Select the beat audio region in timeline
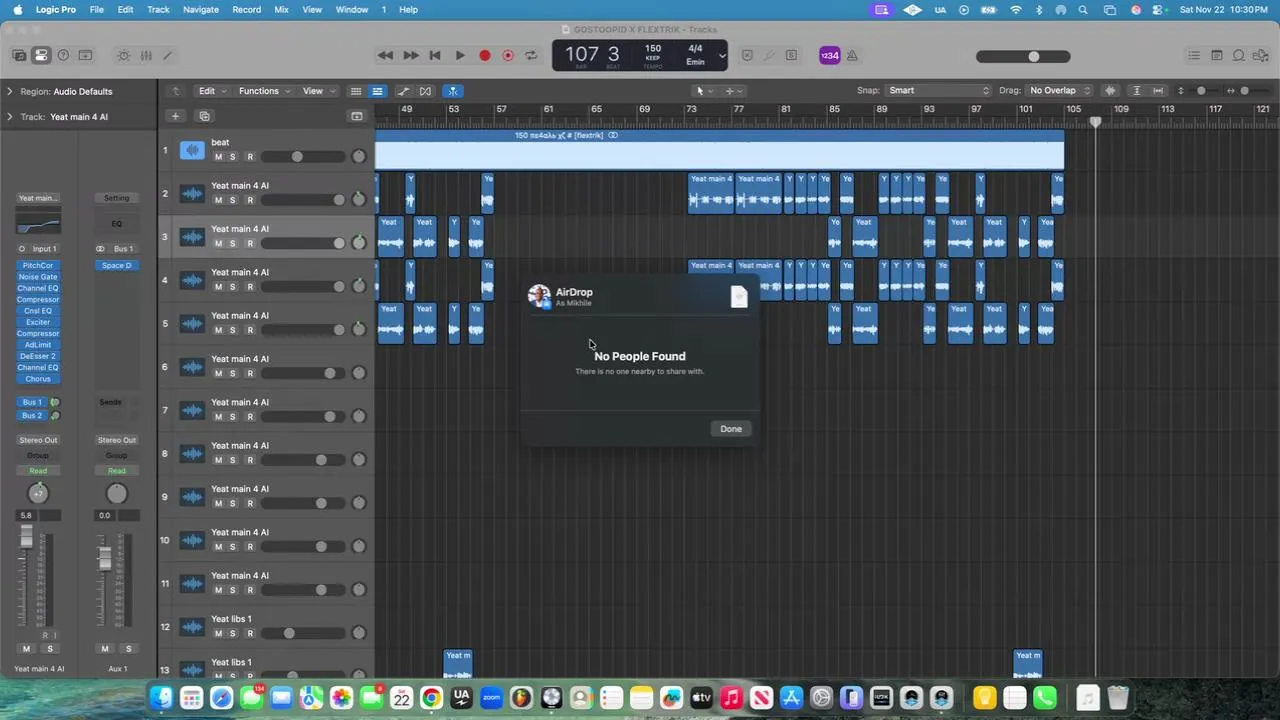Image resolution: width=1280 pixels, height=720 pixels. (x=720, y=150)
